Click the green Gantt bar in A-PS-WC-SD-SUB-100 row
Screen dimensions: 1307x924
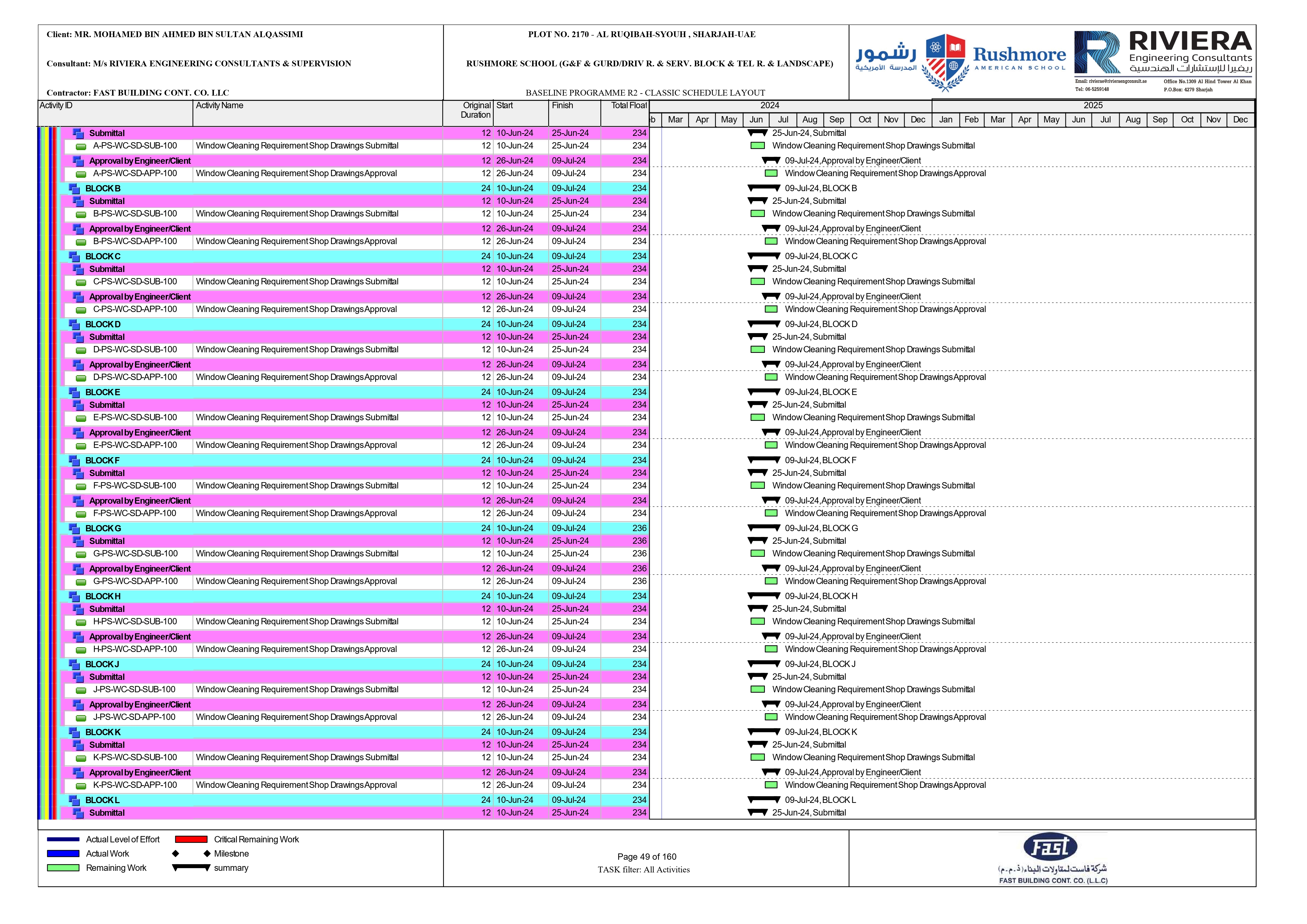click(758, 146)
